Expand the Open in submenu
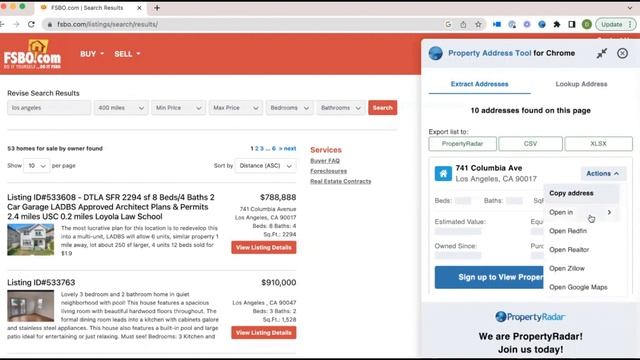This screenshot has width=640, height=360. click(581, 212)
